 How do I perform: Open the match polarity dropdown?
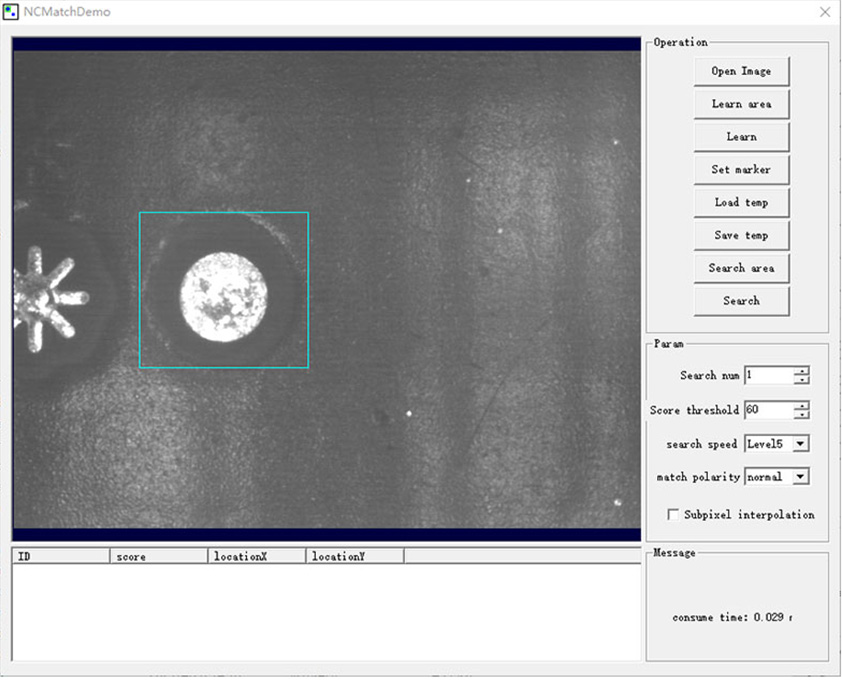[801, 477]
